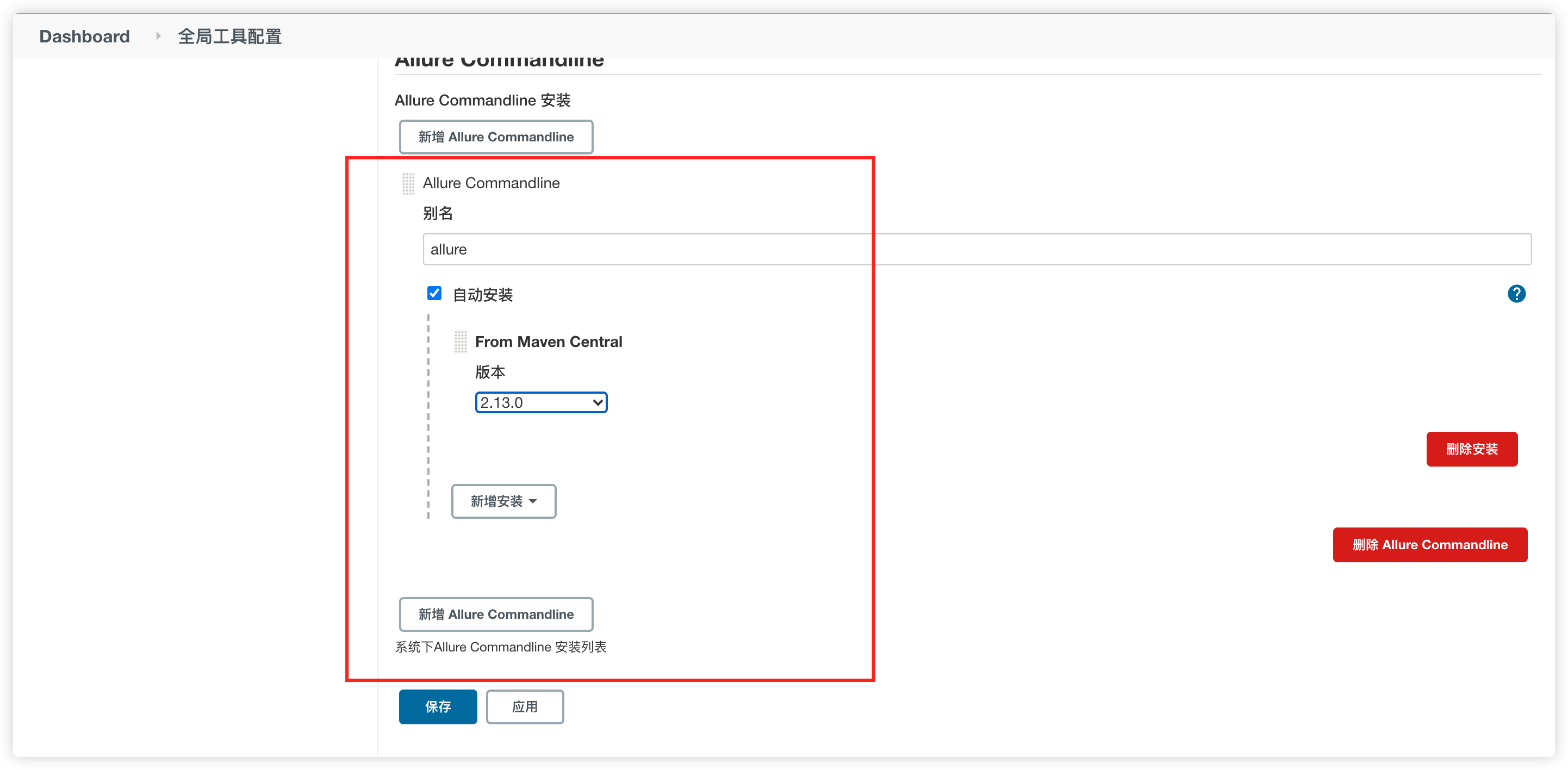This screenshot has height=770, width=1568.
Task: Toggle the 自动安装 checkbox
Action: 434,294
